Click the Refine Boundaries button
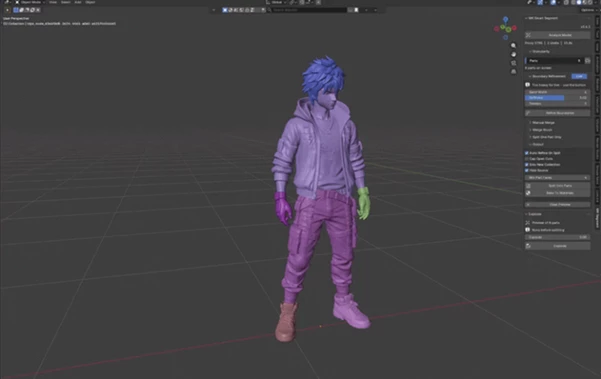 click(557, 113)
